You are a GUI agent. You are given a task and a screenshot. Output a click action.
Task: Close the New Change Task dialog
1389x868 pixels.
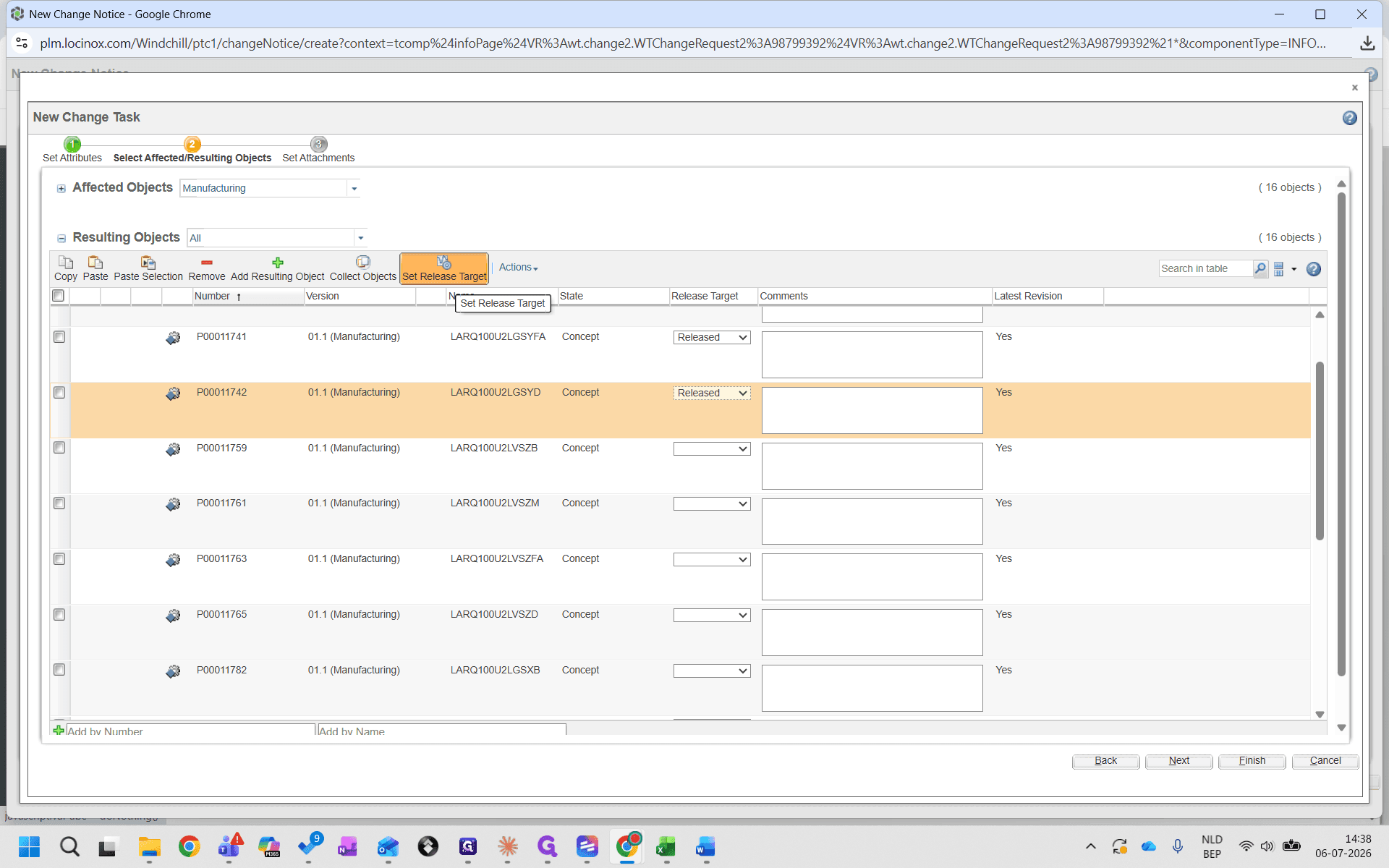pyautogui.click(x=1355, y=88)
